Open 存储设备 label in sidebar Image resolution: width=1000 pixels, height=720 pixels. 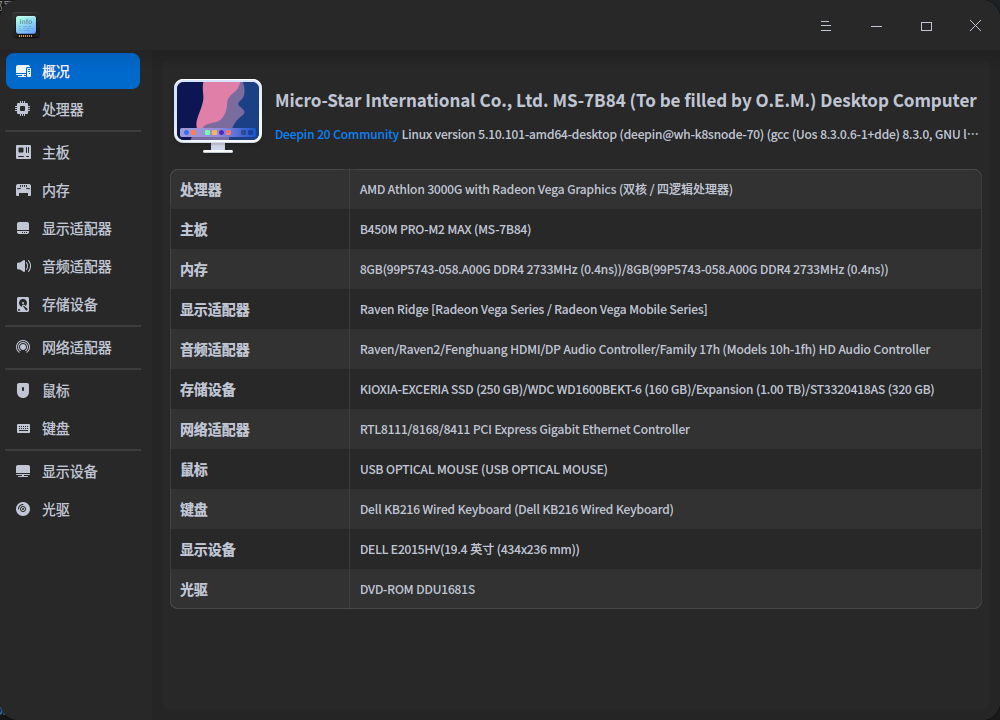(70, 305)
